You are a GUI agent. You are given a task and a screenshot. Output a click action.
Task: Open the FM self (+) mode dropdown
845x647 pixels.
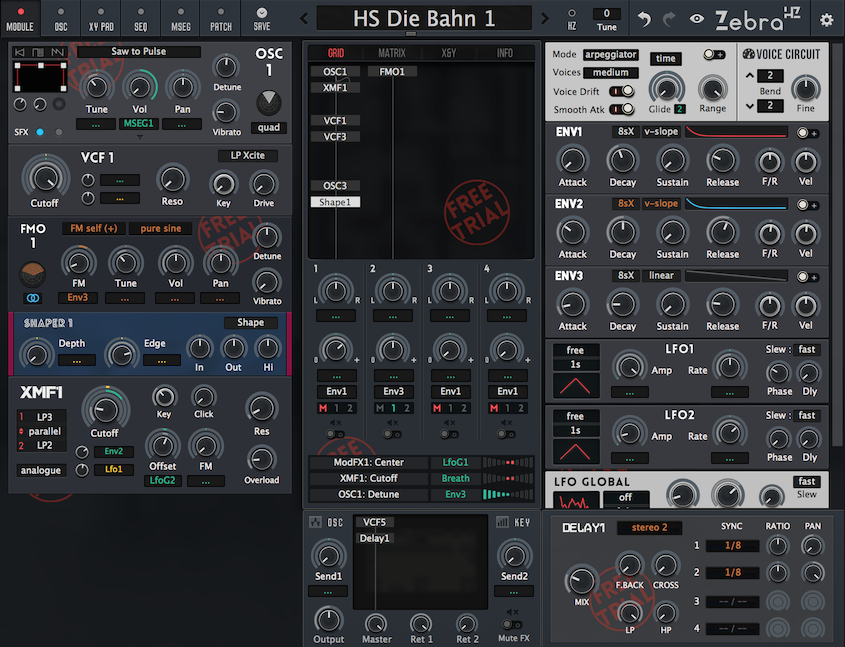[x=94, y=229]
